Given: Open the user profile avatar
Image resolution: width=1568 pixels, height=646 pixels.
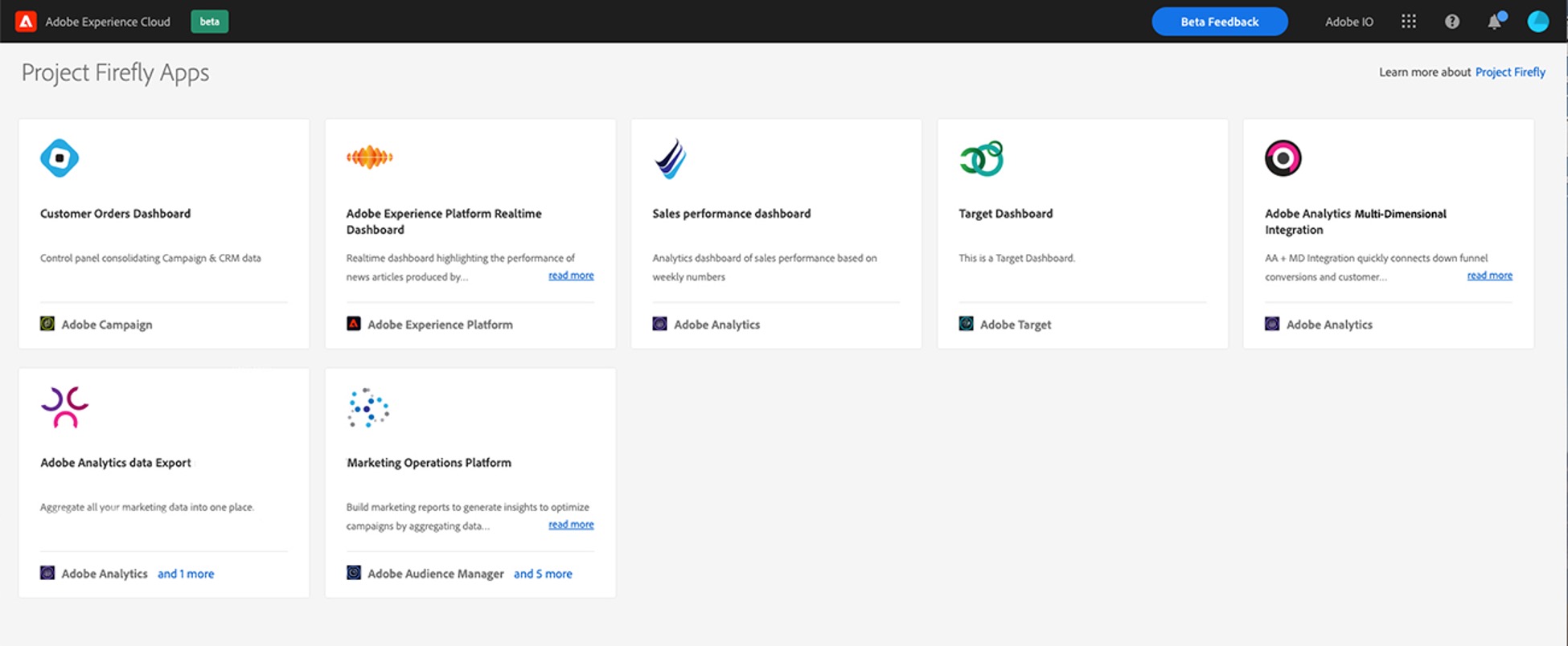Looking at the screenshot, I should [x=1537, y=22].
